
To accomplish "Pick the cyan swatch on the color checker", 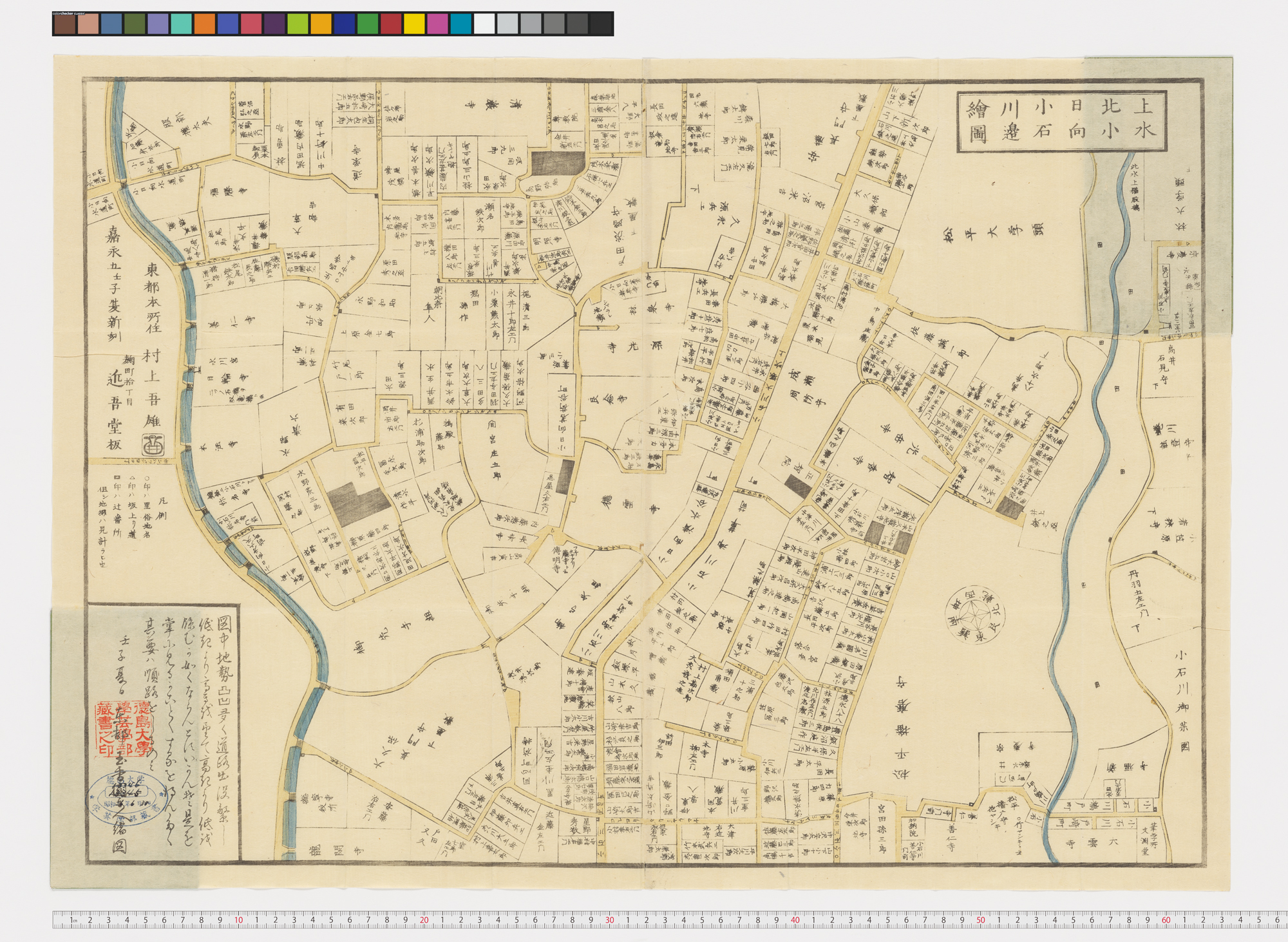I will tap(460, 24).
